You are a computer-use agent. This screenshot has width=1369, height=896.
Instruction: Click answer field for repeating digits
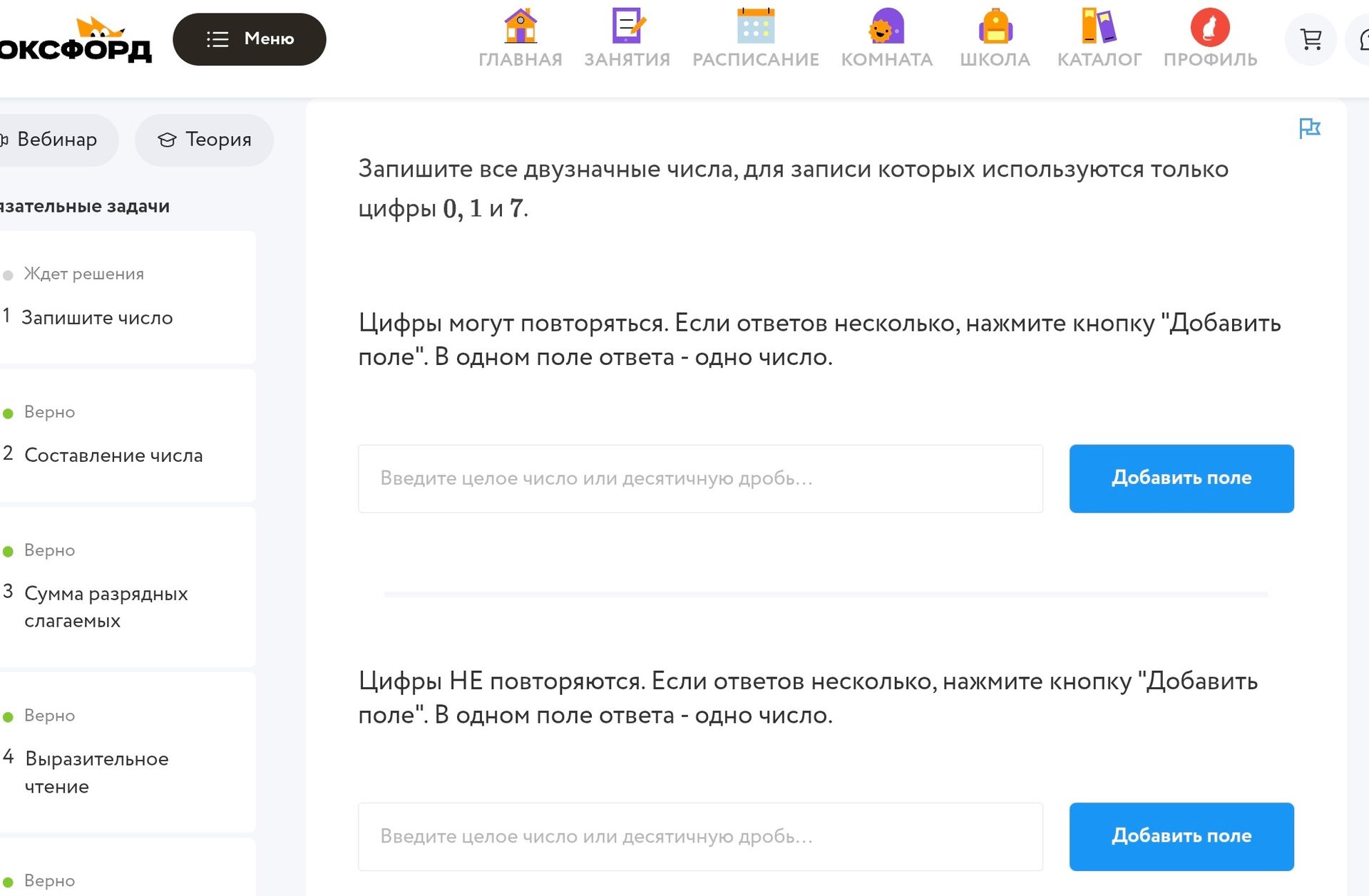pyautogui.click(x=700, y=478)
